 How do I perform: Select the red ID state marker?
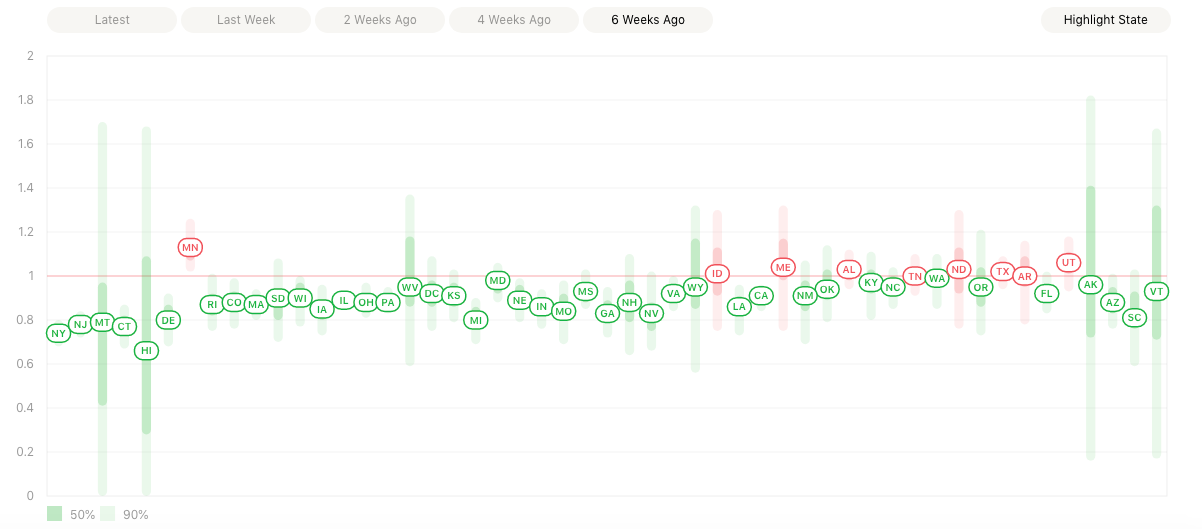717,273
